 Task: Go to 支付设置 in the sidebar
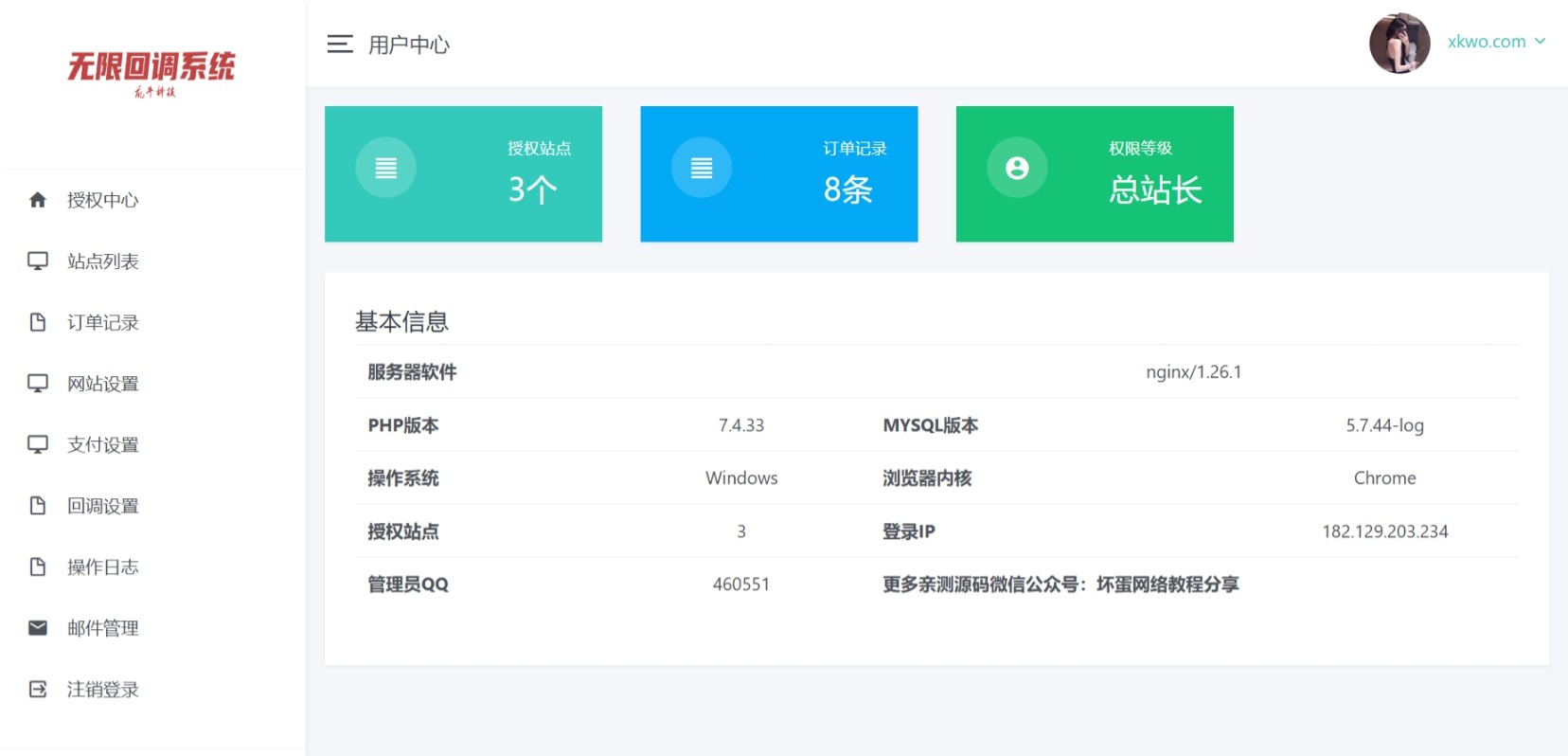click(103, 444)
